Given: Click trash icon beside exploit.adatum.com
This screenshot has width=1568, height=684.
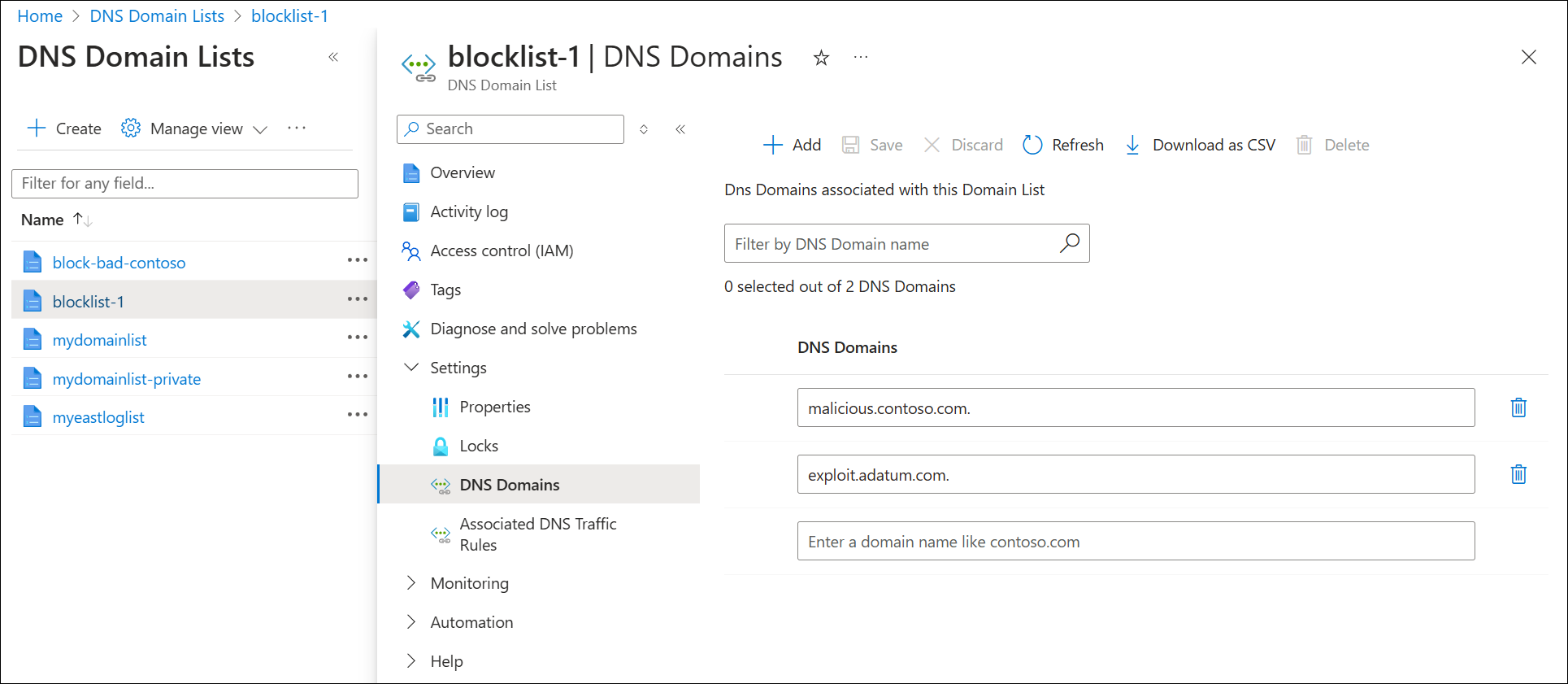Looking at the screenshot, I should [1518, 474].
